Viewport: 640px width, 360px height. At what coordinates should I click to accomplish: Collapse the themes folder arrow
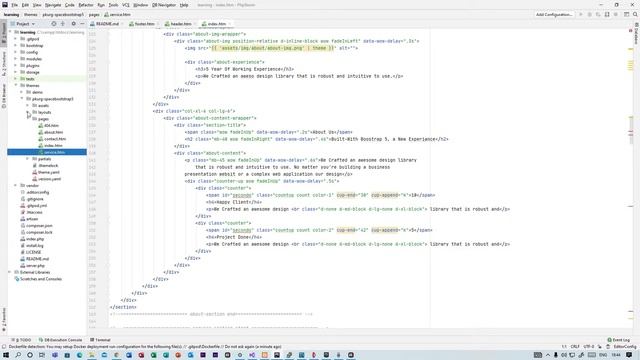(x=16, y=85)
